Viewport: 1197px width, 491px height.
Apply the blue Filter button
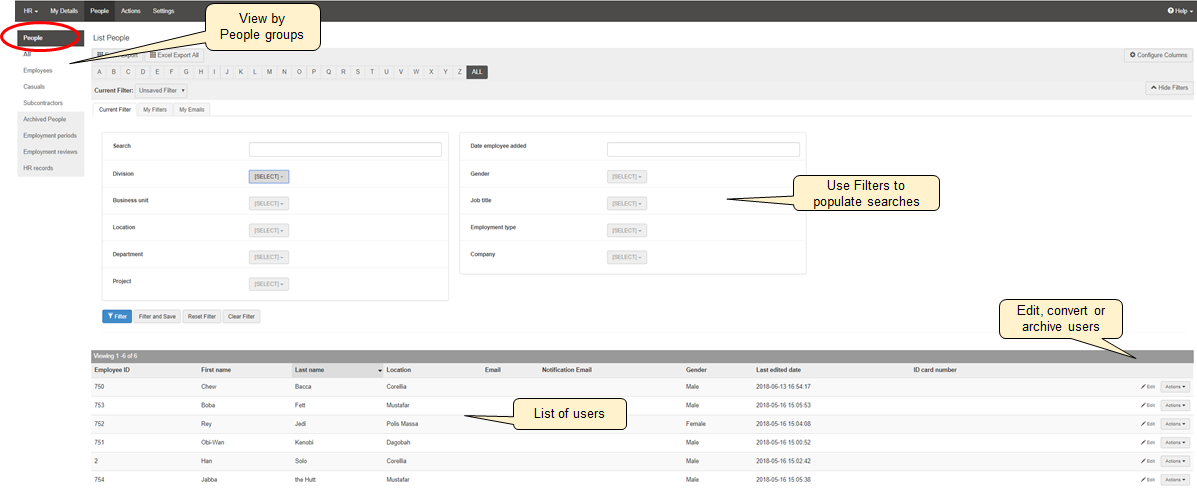click(116, 316)
